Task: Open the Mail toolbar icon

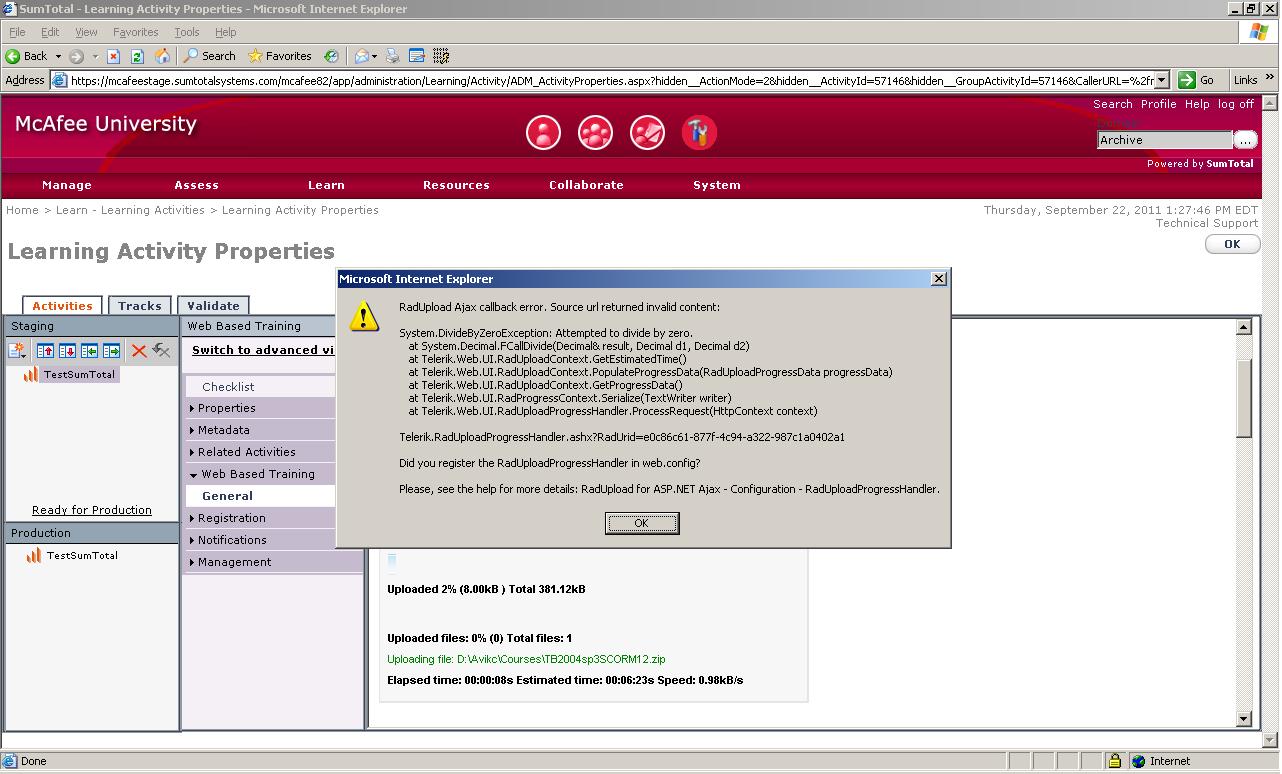Action: (362, 56)
